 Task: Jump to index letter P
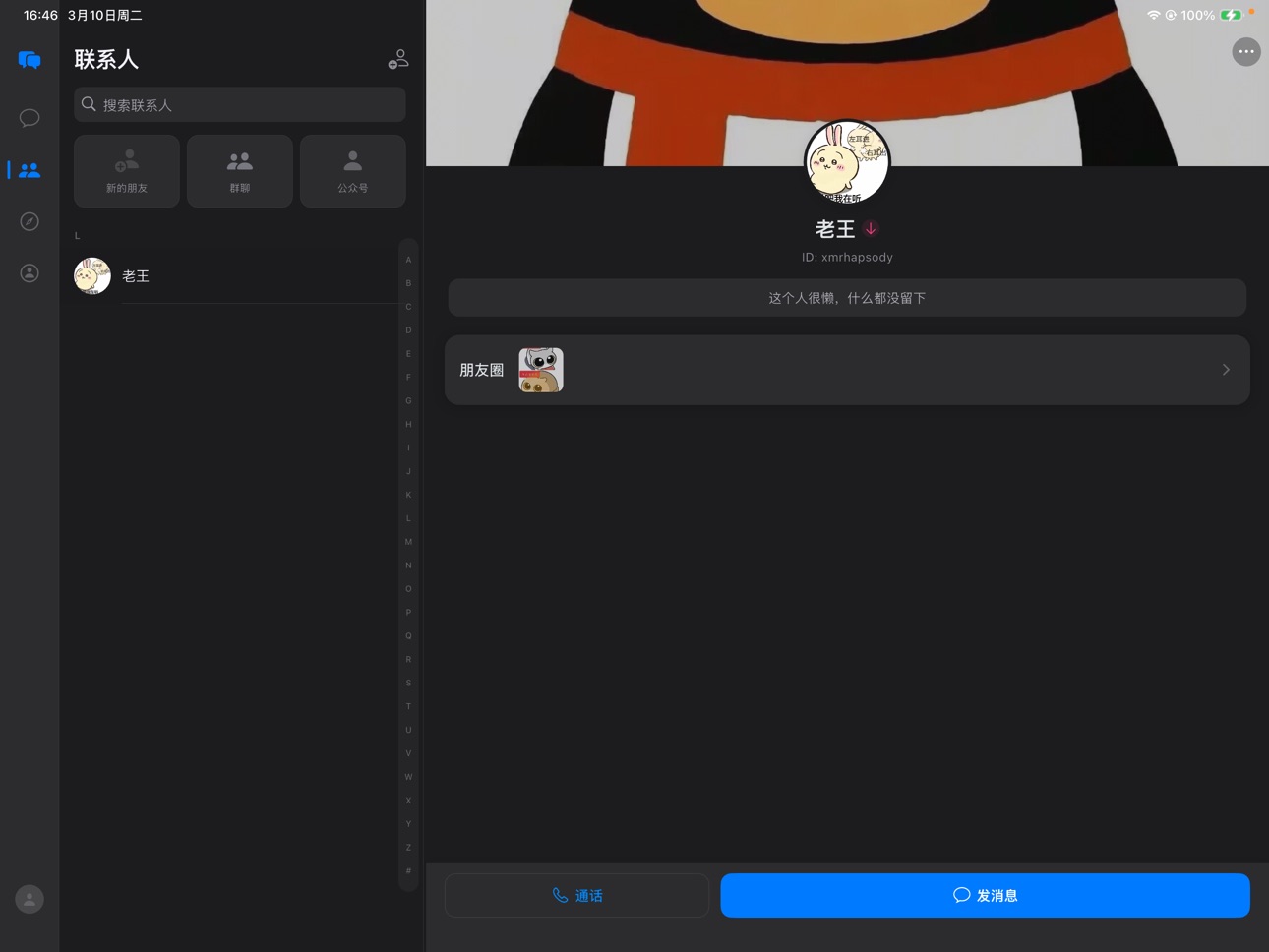408,613
